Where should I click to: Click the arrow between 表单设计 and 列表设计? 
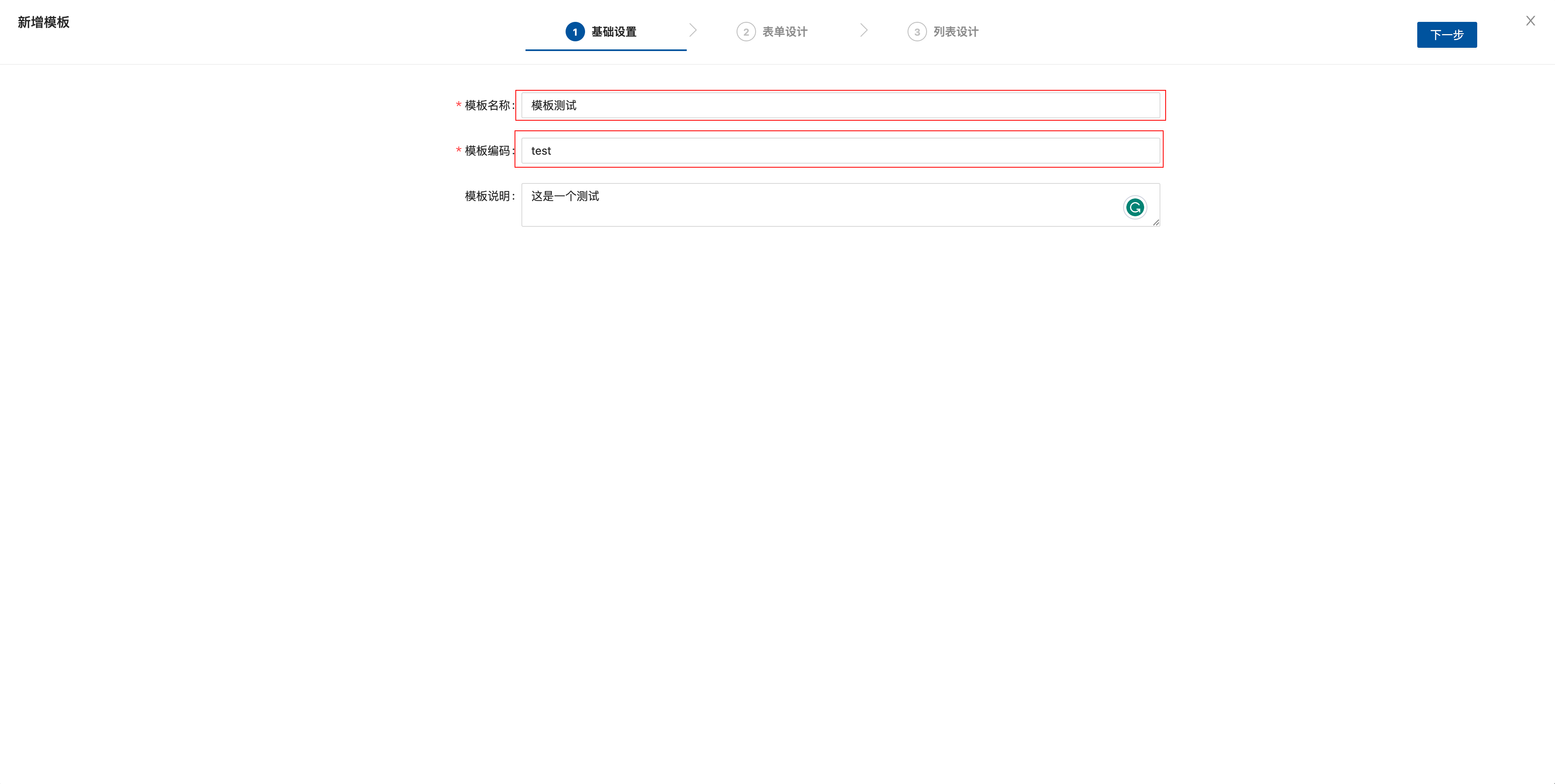[x=865, y=30]
